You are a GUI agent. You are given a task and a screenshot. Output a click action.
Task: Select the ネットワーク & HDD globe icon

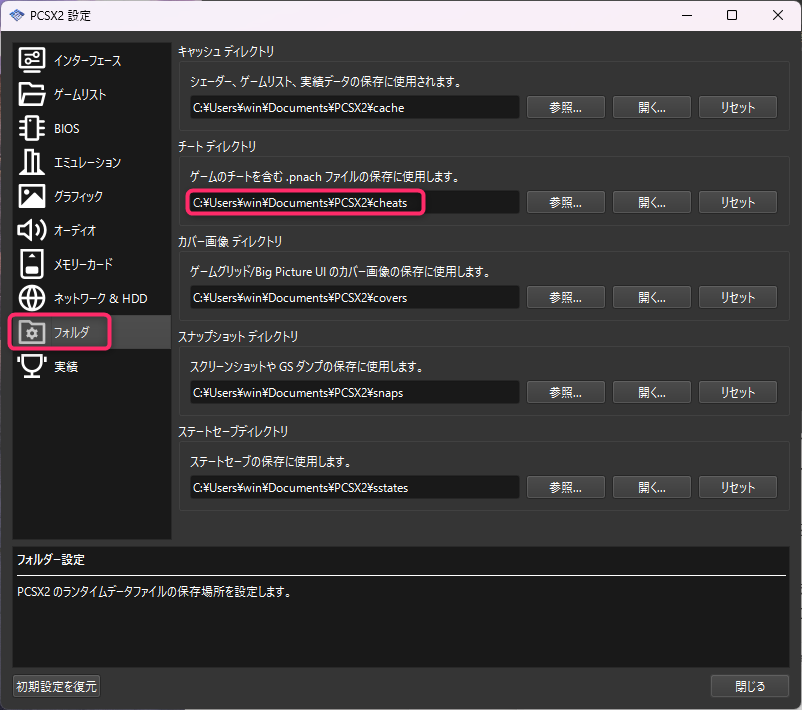32,298
